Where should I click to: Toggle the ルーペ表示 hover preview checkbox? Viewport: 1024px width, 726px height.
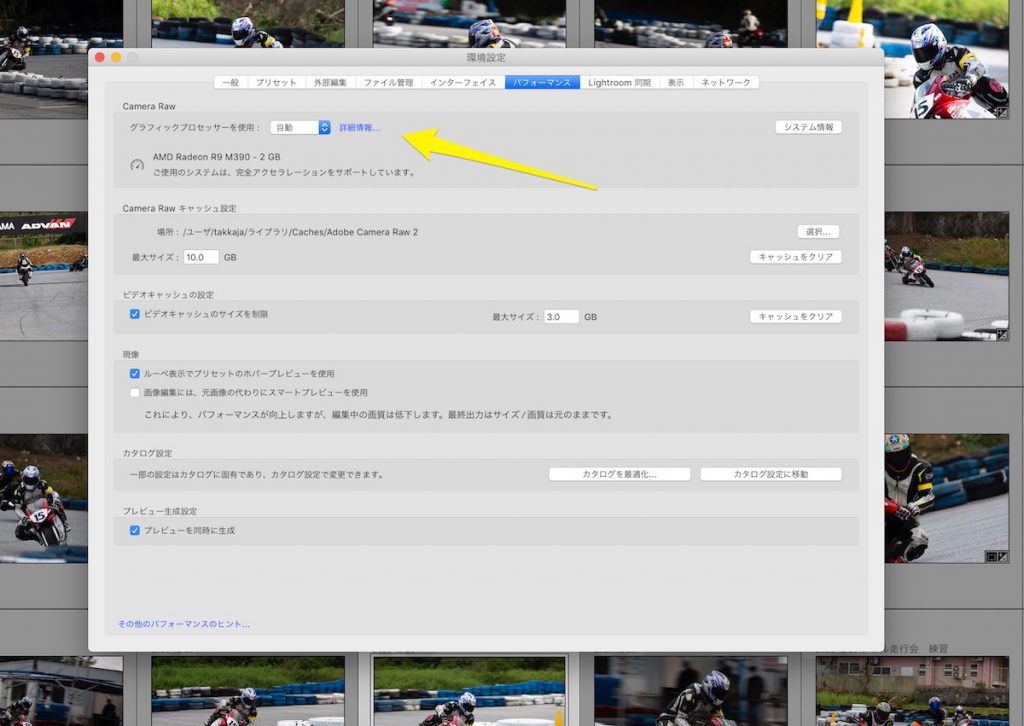click(135, 373)
